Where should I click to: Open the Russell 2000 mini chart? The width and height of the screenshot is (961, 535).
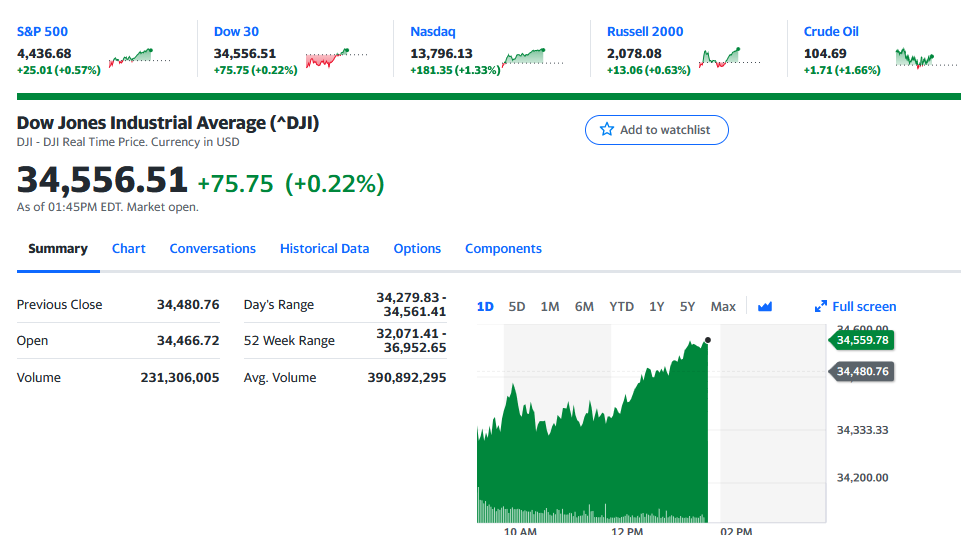(x=729, y=58)
